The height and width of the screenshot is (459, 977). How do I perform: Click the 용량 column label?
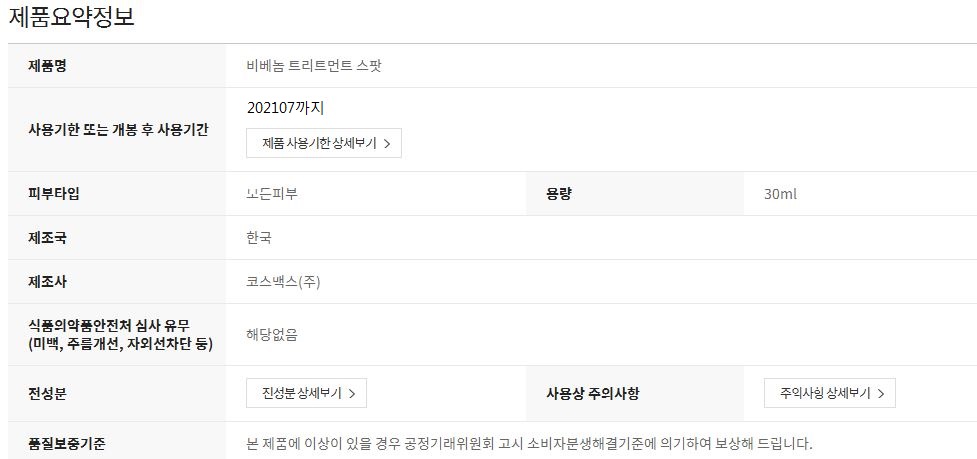pyautogui.click(x=558, y=193)
